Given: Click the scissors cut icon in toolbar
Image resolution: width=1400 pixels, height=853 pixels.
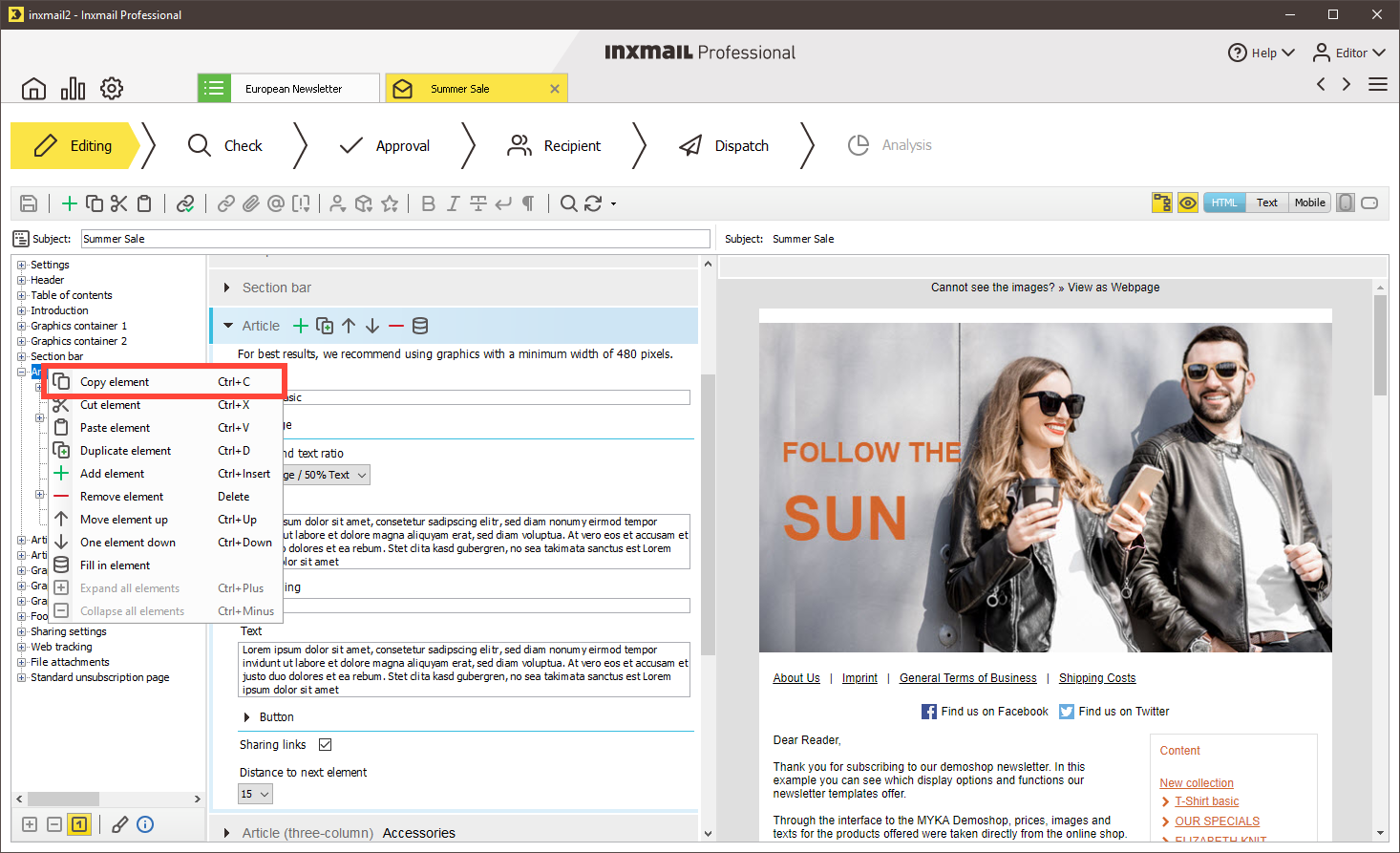Looking at the screenshot, I should point(119,203).
